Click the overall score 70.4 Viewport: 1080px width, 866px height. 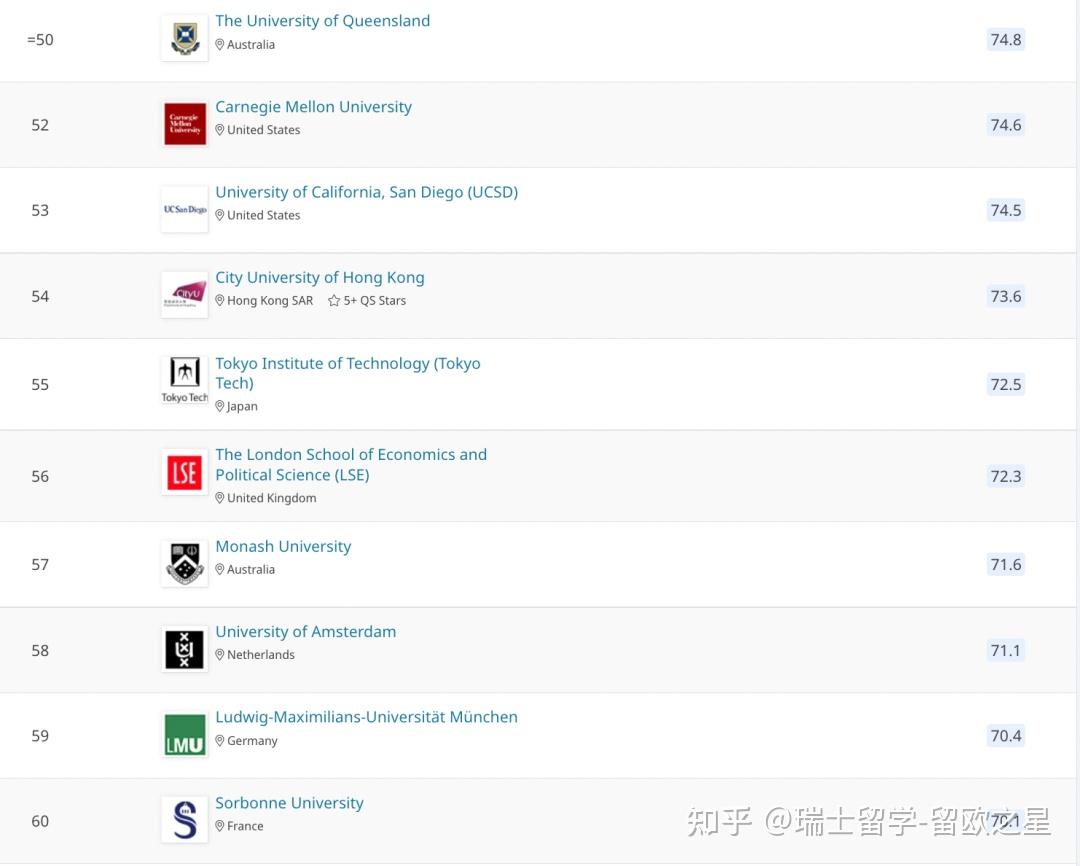[1006, 736]
